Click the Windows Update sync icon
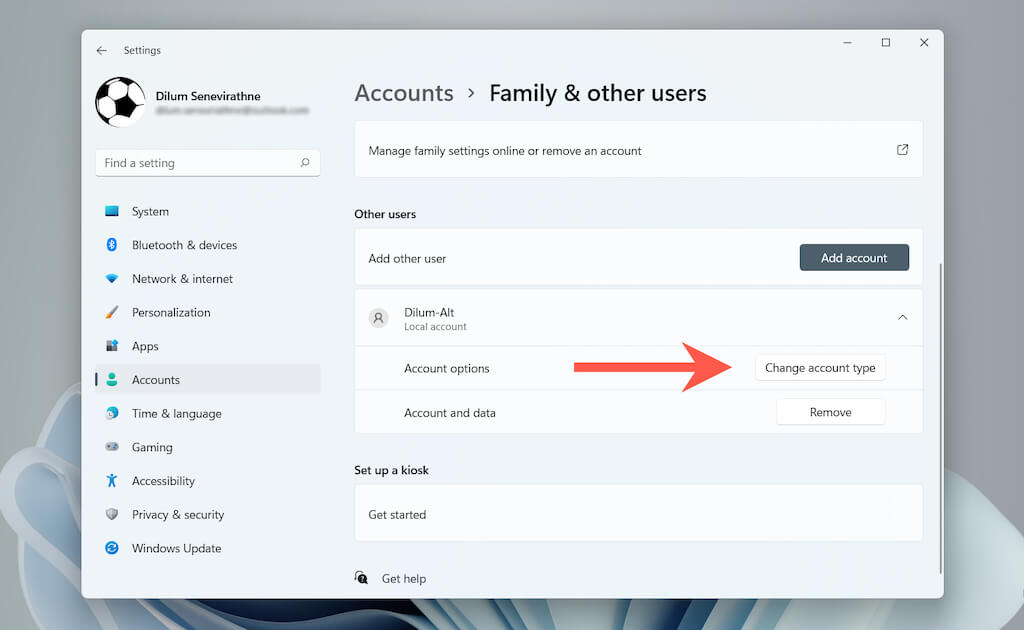Screen dimensions: 1024x630 [112, 548]
